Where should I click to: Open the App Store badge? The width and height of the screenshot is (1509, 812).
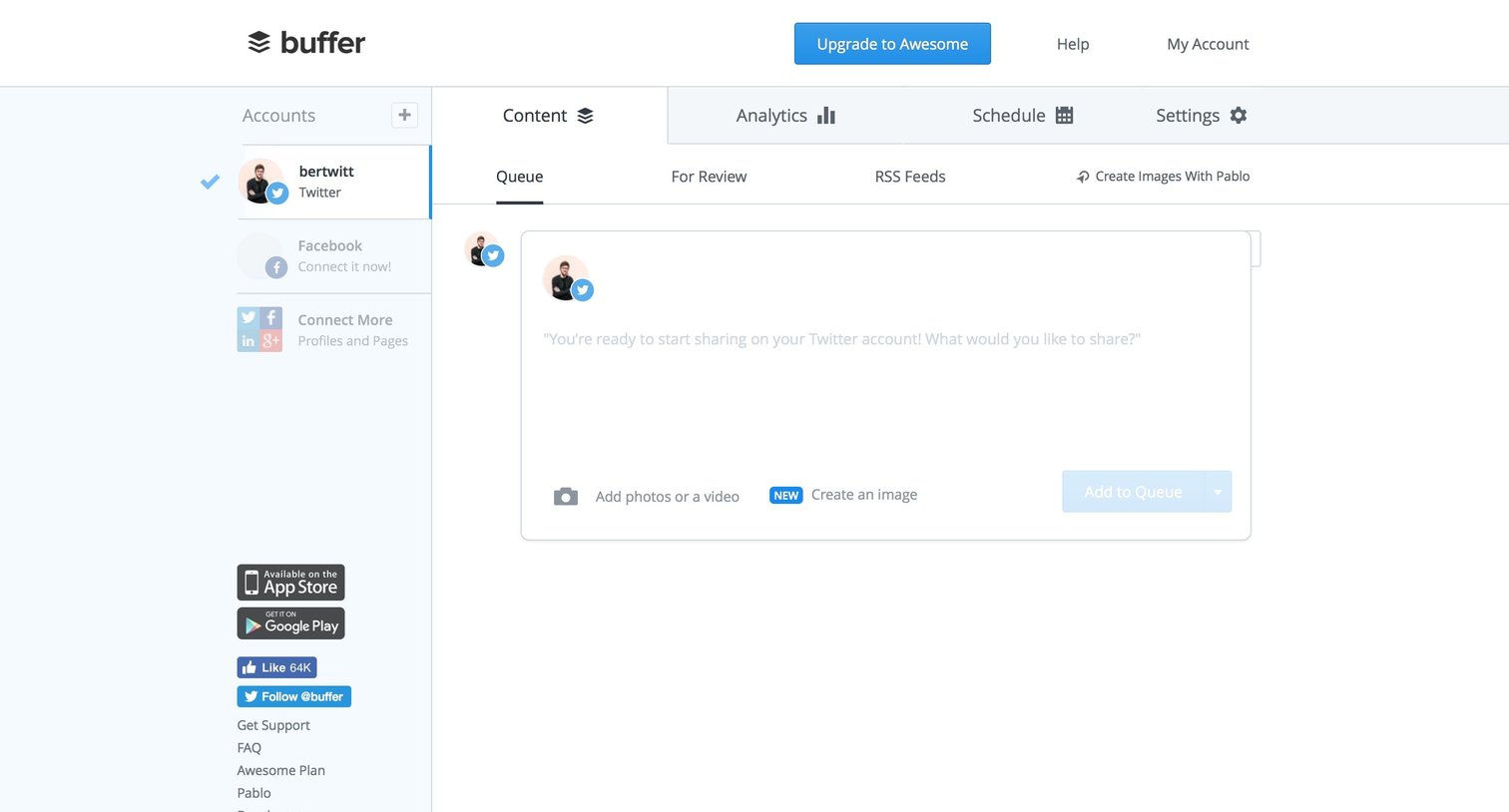click(290, 583)
